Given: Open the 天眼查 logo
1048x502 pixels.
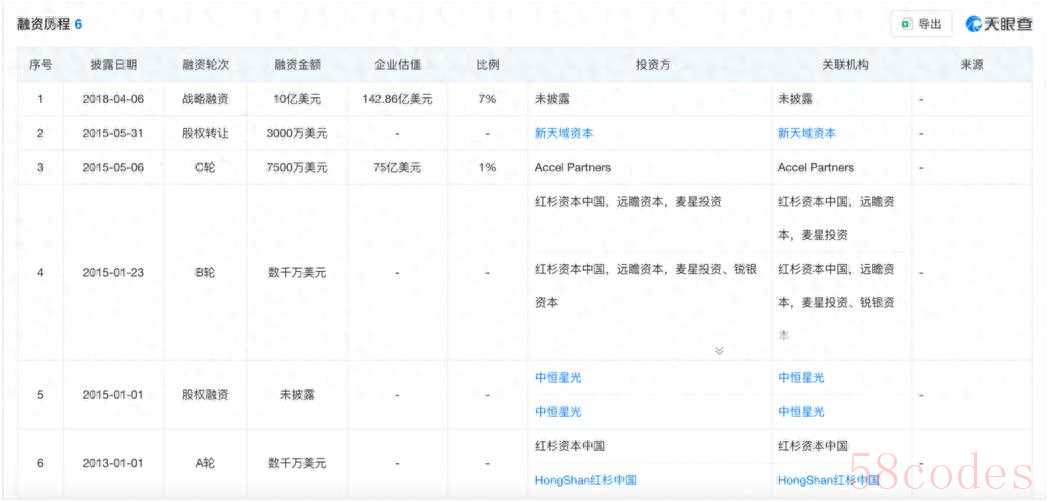Looking at the screenshot, I should coord(998,24).
